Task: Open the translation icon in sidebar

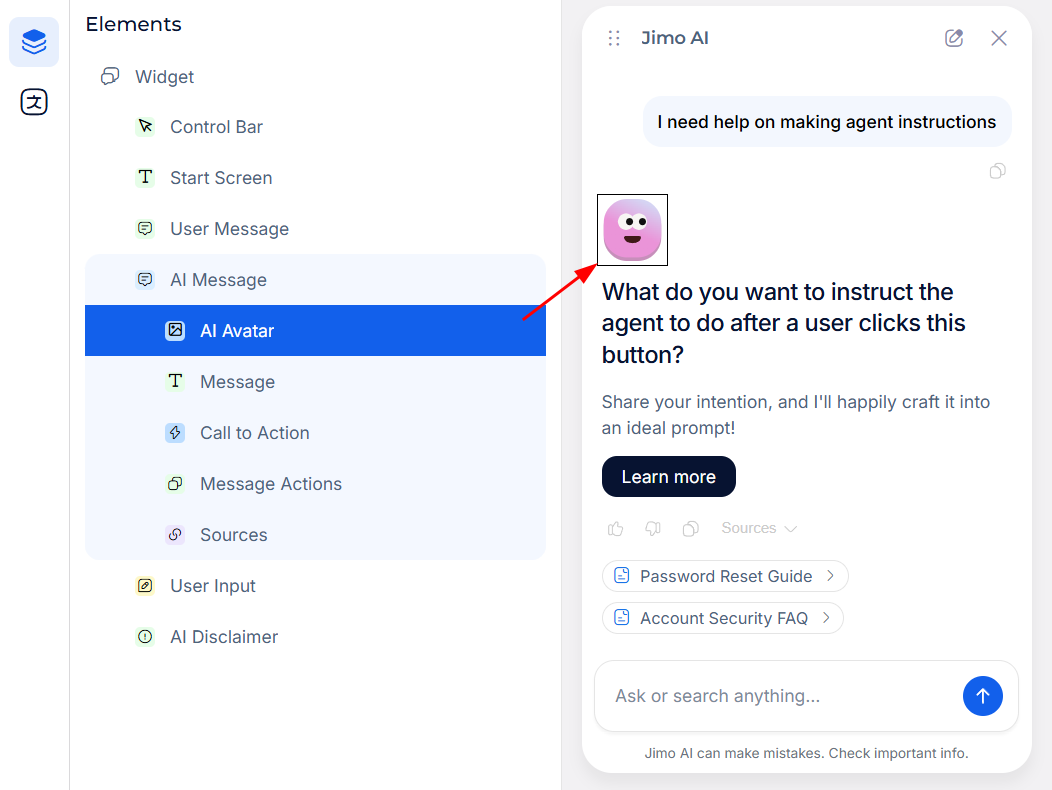Action: pyautogui.click(x=34, y=102)
